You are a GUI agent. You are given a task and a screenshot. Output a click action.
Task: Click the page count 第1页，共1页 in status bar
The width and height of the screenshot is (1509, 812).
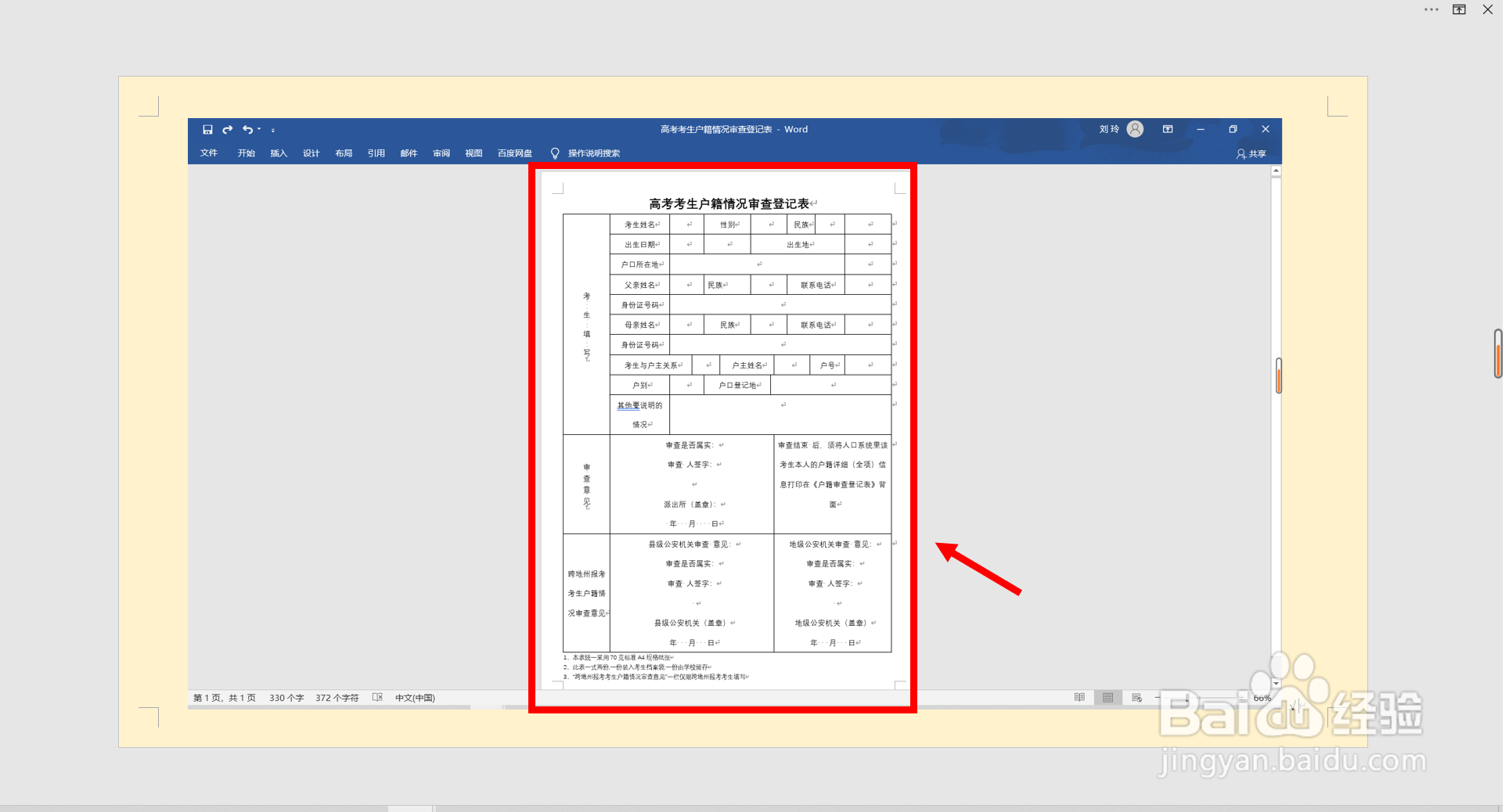tap(225, 698)
